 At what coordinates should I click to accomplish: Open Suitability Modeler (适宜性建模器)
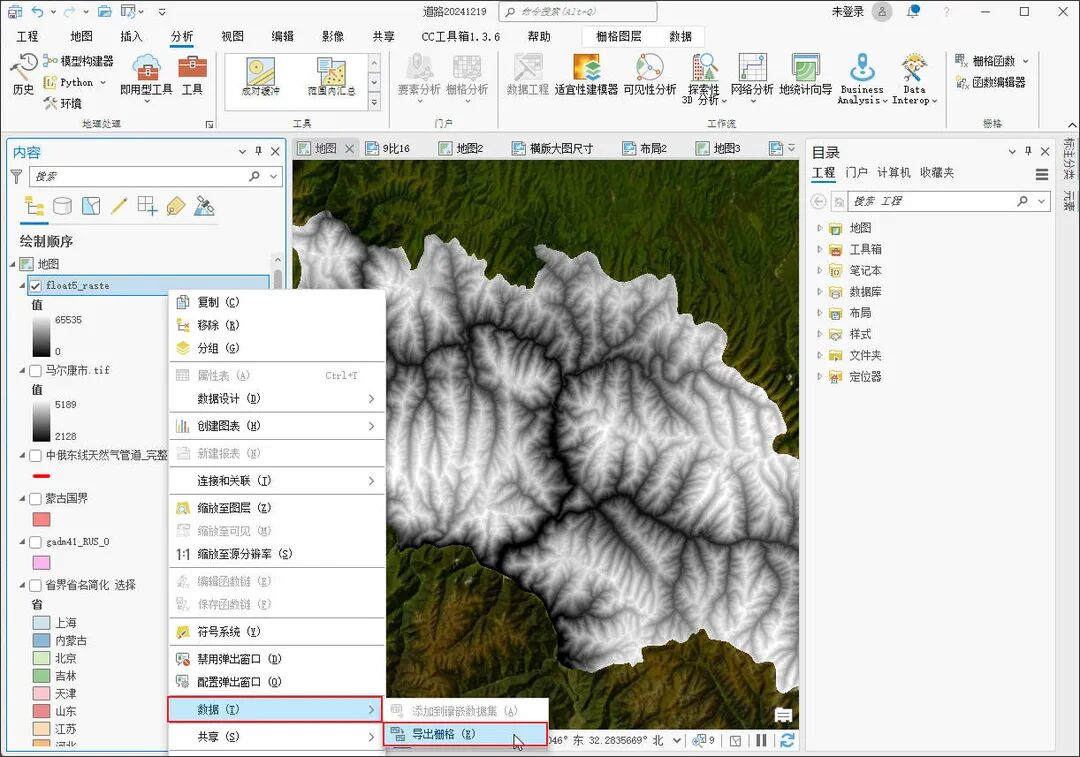(x=586, y=74)
